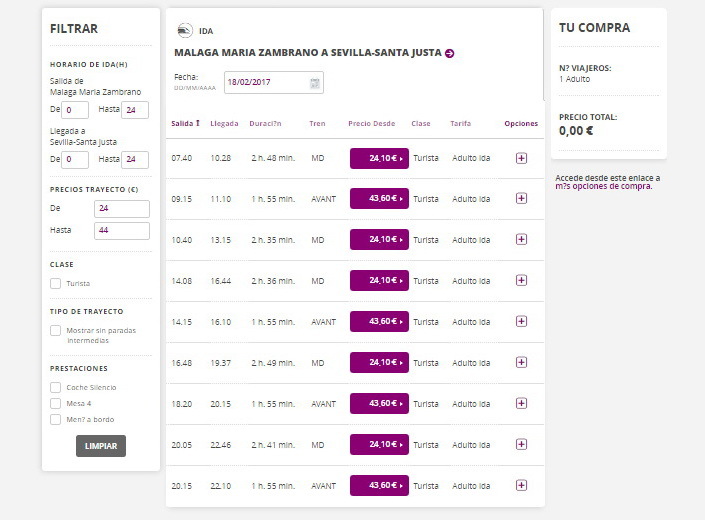
Task: Click the route change arrow icon
Action: tap(450, 53)
